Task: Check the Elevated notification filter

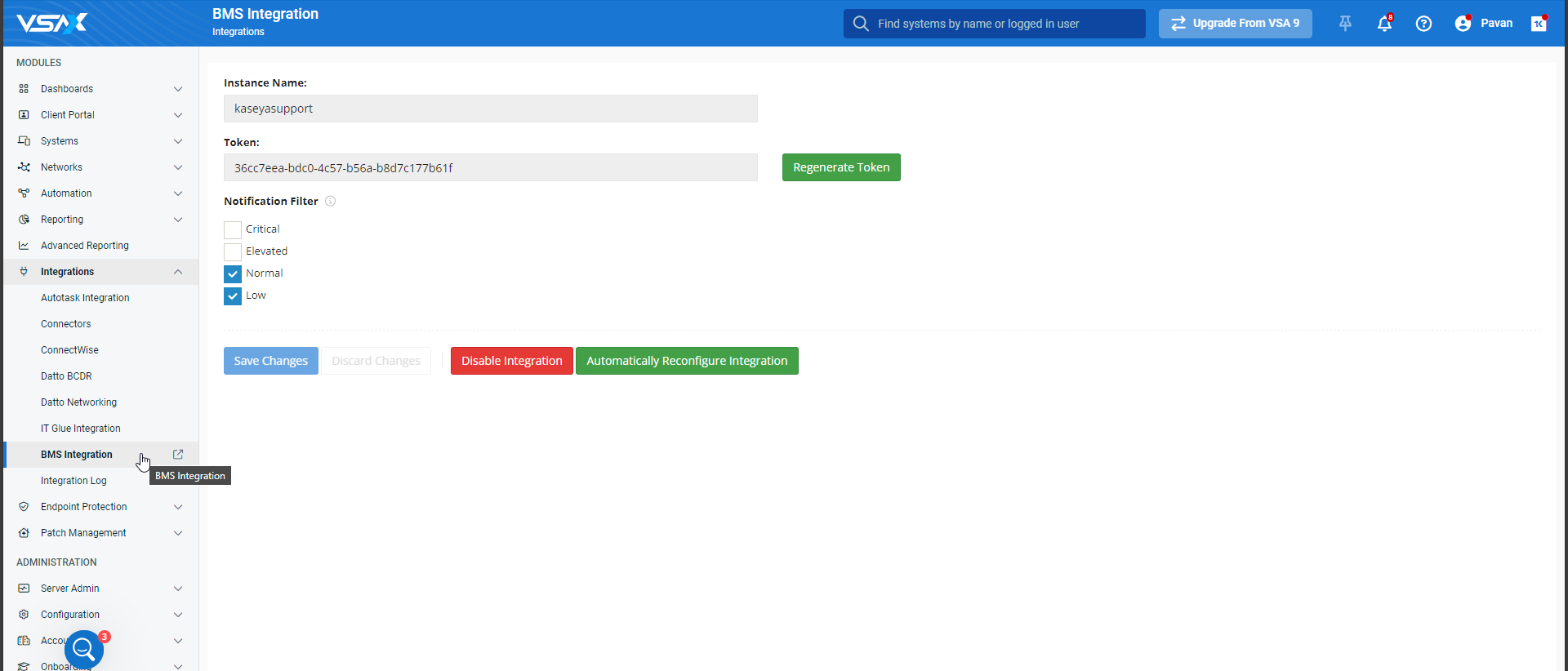Action: pyautogui.click(x=233, y=252)
